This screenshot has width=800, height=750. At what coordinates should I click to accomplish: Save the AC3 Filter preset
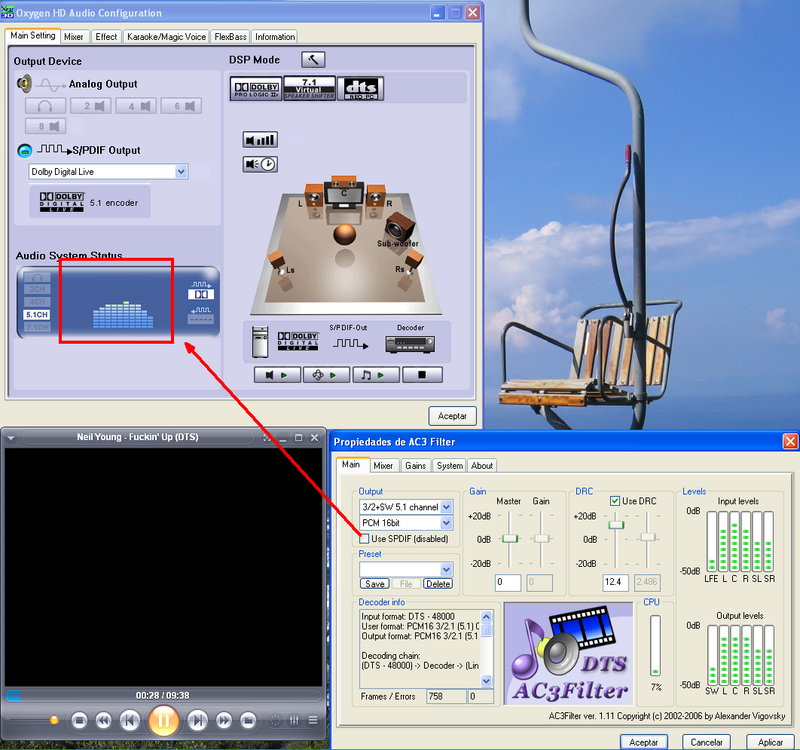point(374,584)
